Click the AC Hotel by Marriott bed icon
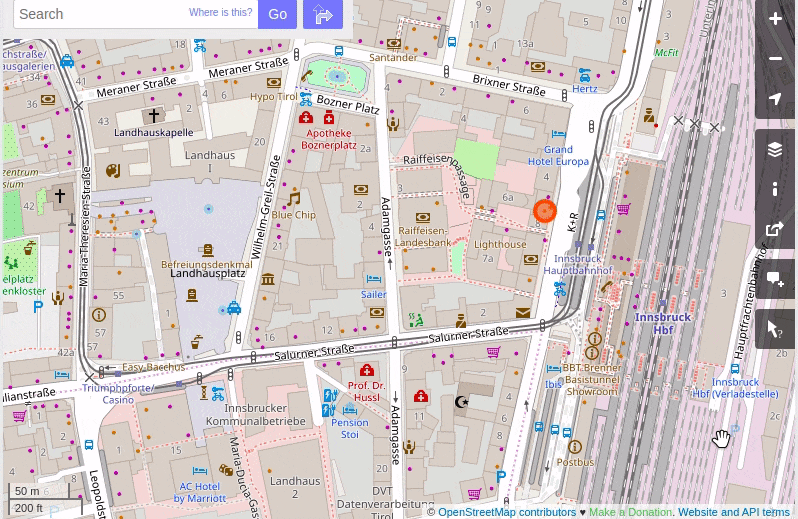 (200, 471)
